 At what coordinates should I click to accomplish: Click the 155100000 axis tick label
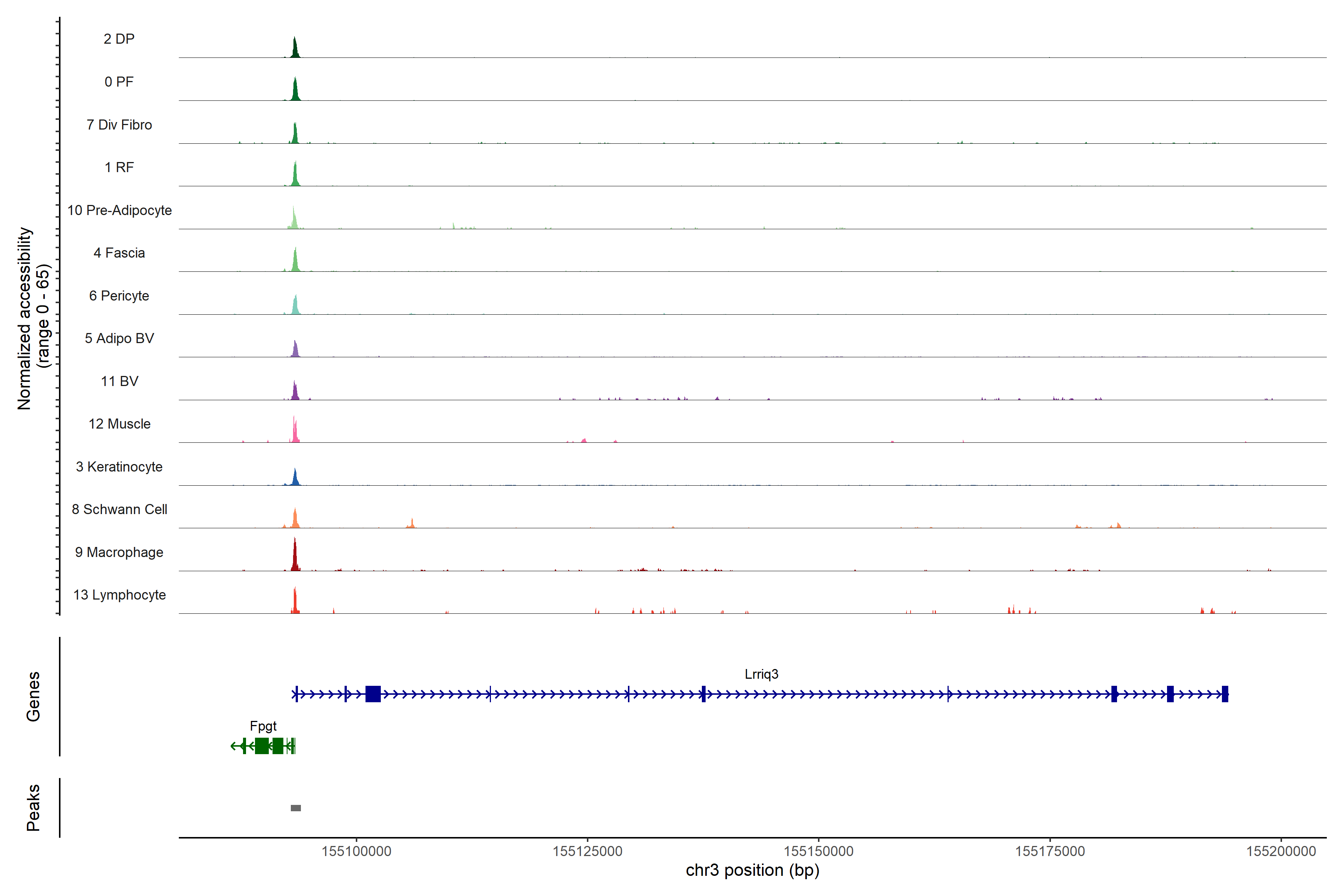tap(356, 851)
